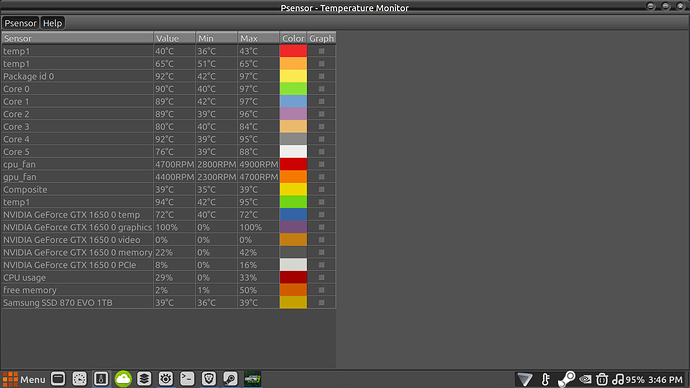Click the red swatch of cpu_fan
The height and width of the screenshot is (388, 690).
pos(293,164)
